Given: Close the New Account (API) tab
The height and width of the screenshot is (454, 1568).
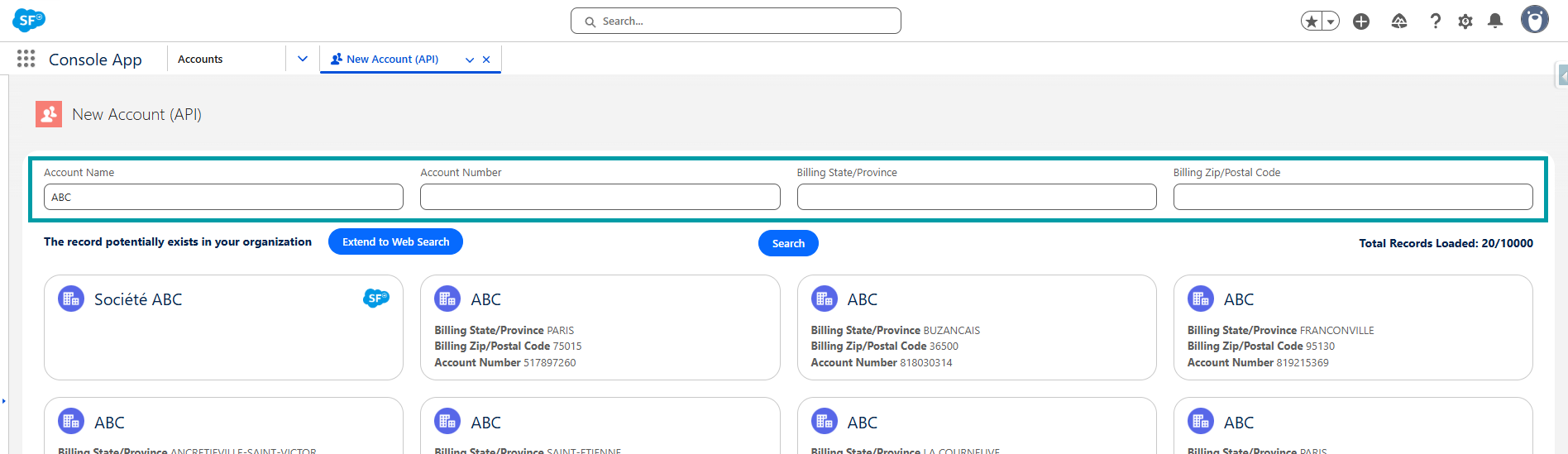Looking at the screenshot, I should [x=486, y=60].
